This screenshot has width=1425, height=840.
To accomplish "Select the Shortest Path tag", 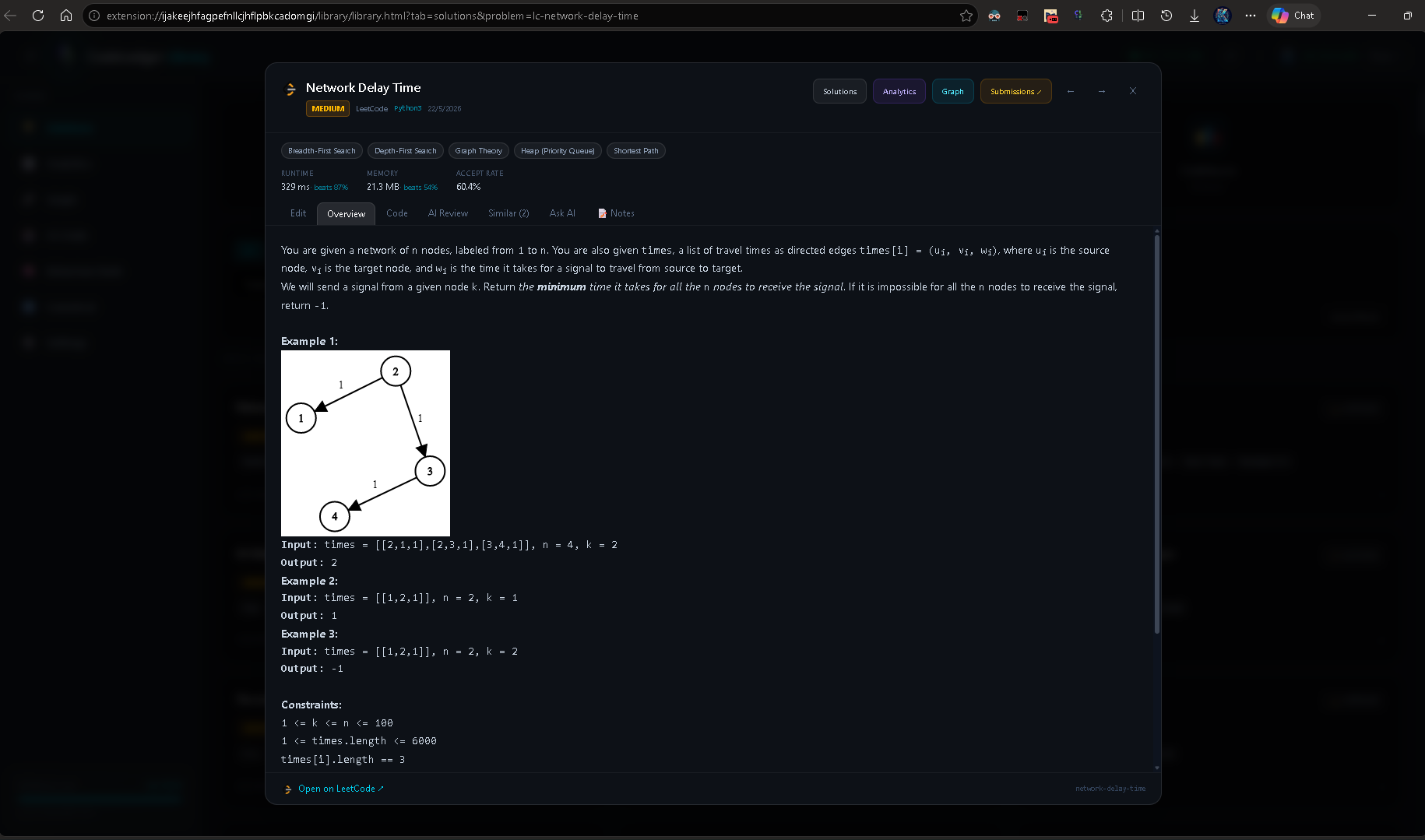I will (x=636, y=151).
